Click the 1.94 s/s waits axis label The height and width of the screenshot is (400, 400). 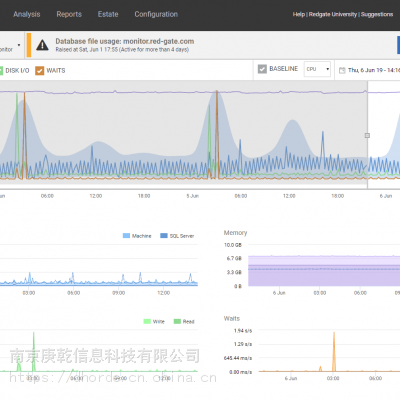coord(243,331)
